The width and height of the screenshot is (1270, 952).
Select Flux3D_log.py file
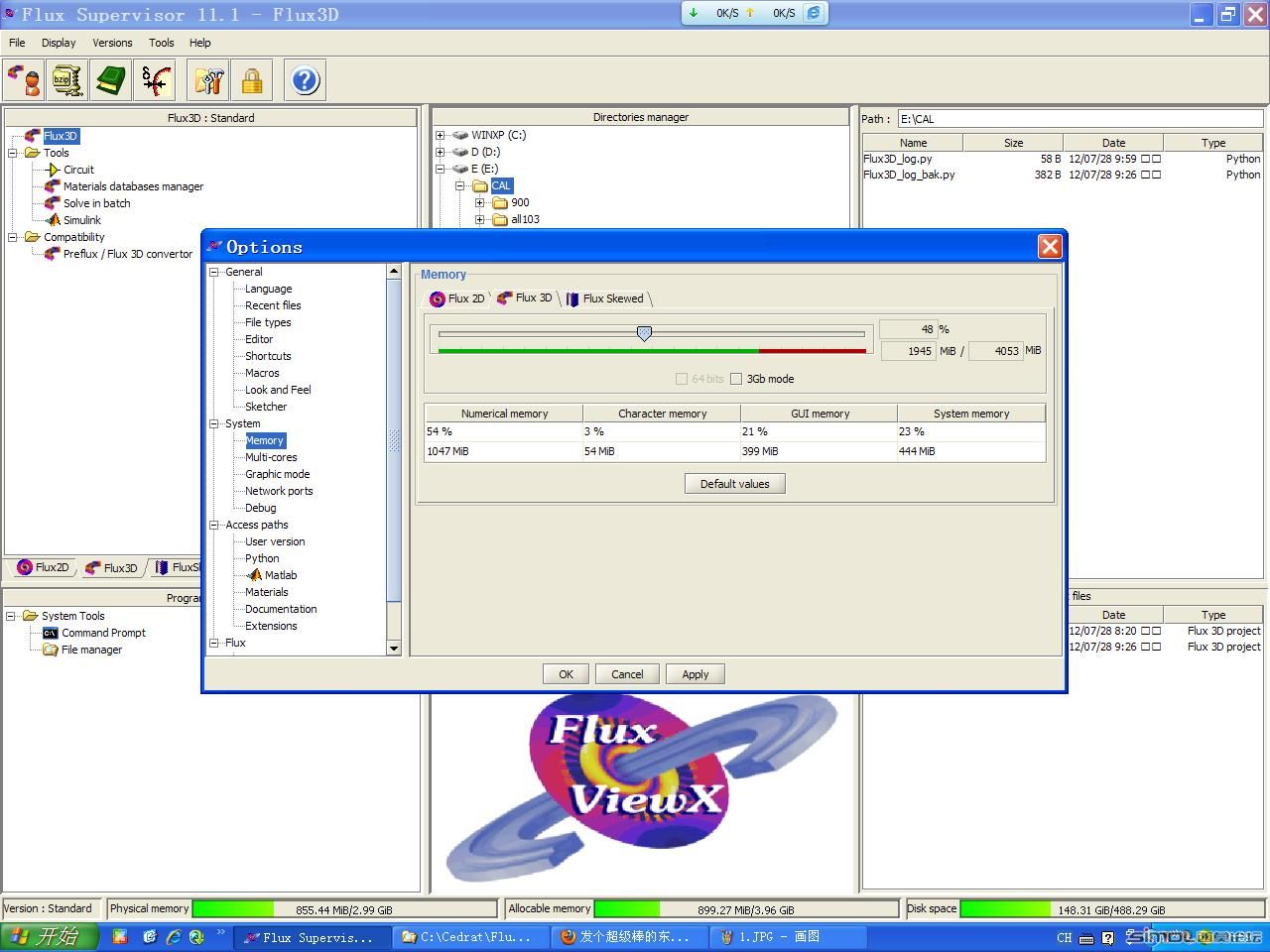click(x=898, y=159)
